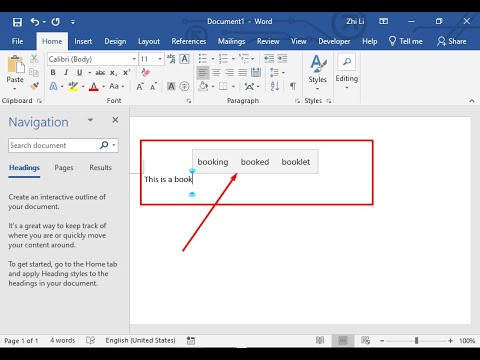Sort the selected text

[x=274, y=87]
